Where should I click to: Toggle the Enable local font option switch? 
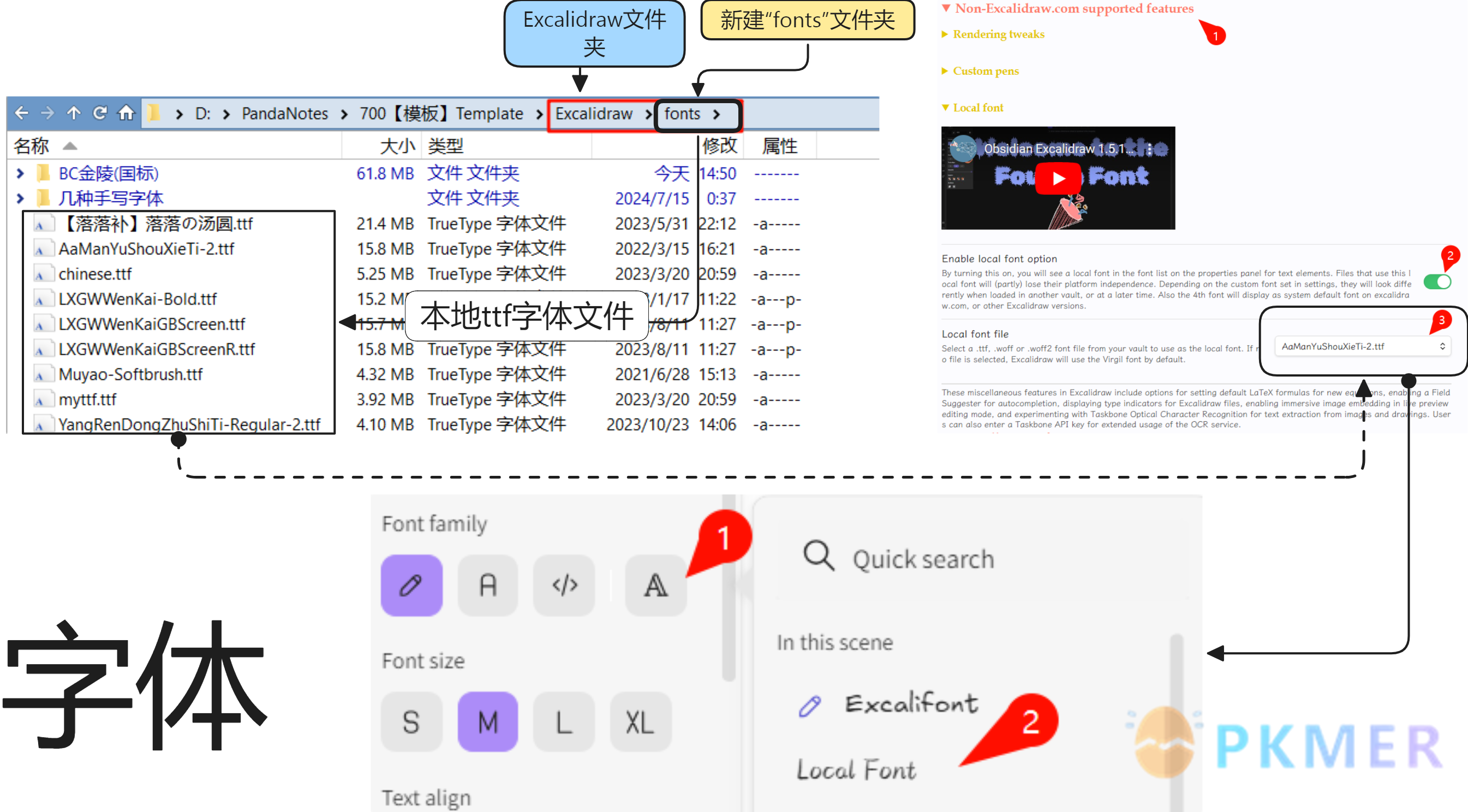click(1437, 282)
